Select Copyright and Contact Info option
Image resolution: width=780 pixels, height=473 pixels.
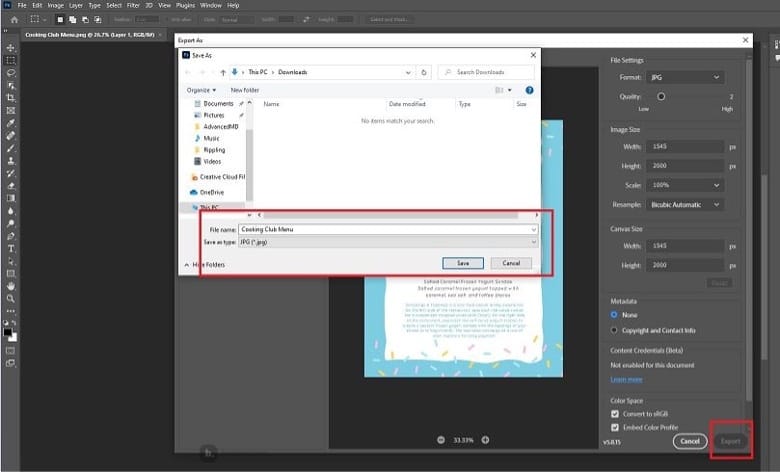(614, 329)
